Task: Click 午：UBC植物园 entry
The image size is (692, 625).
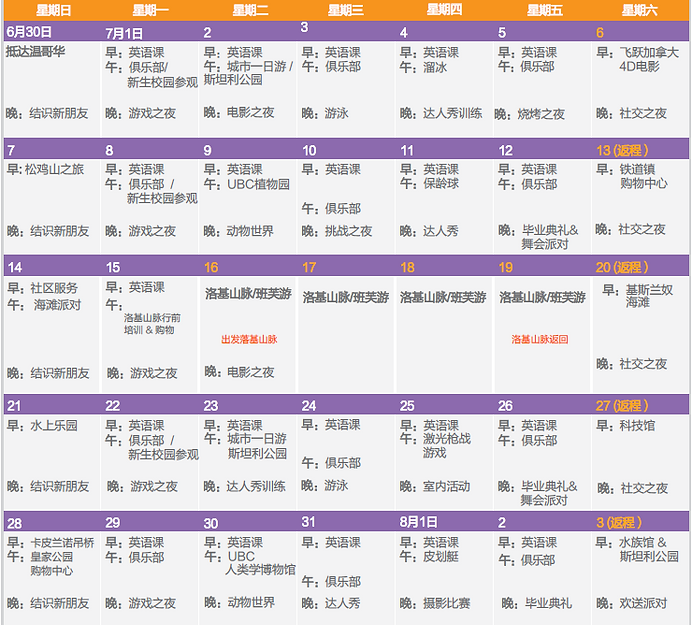Action: [247, 184]
